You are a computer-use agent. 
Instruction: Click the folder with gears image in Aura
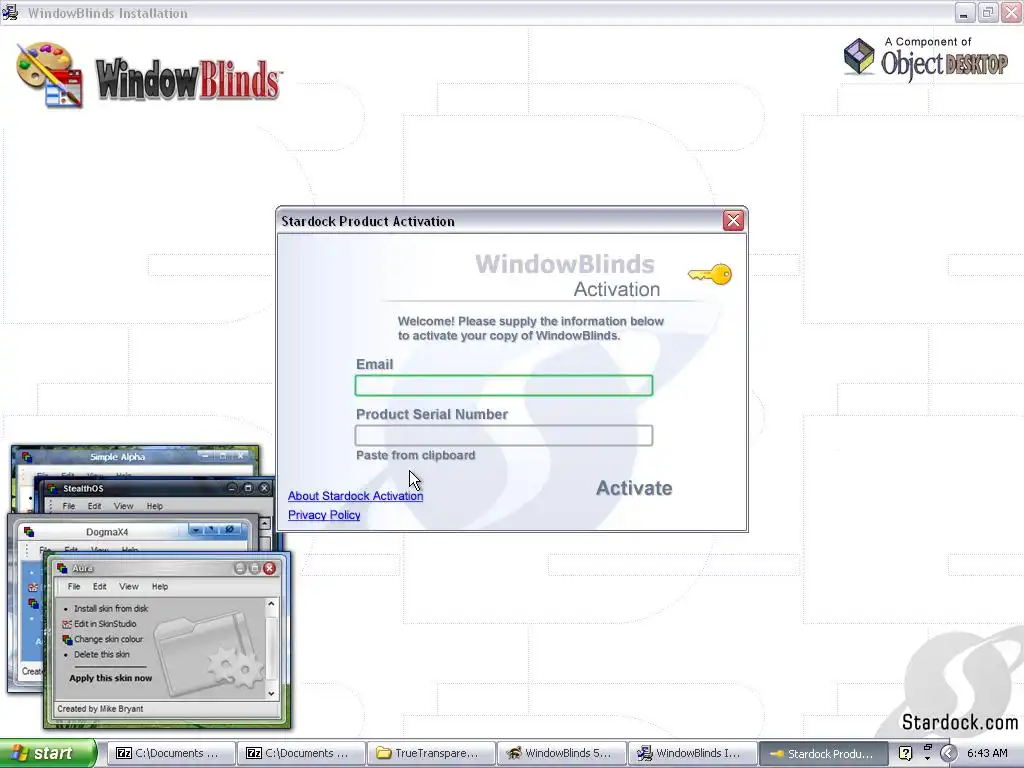209,653
